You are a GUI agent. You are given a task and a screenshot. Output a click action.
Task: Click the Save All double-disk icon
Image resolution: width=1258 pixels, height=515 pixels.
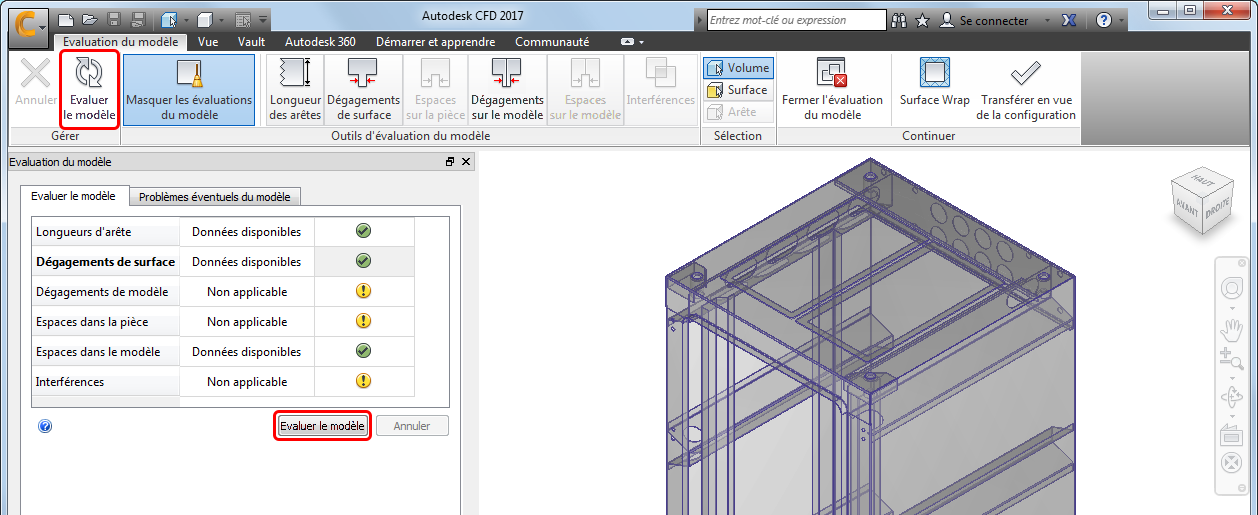click(x=138, y=19)
